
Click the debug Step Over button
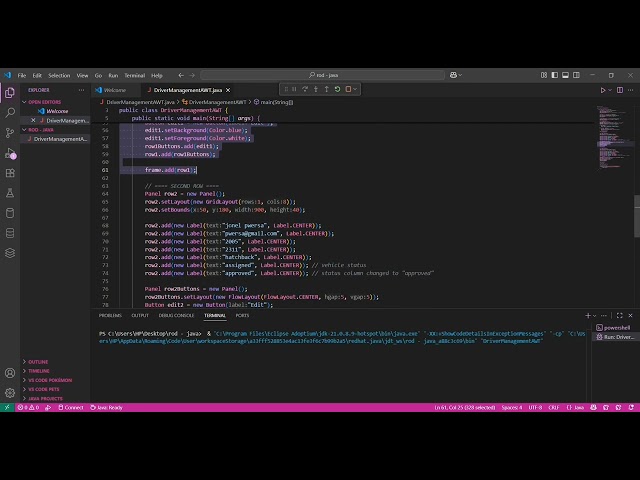(305, 89)
